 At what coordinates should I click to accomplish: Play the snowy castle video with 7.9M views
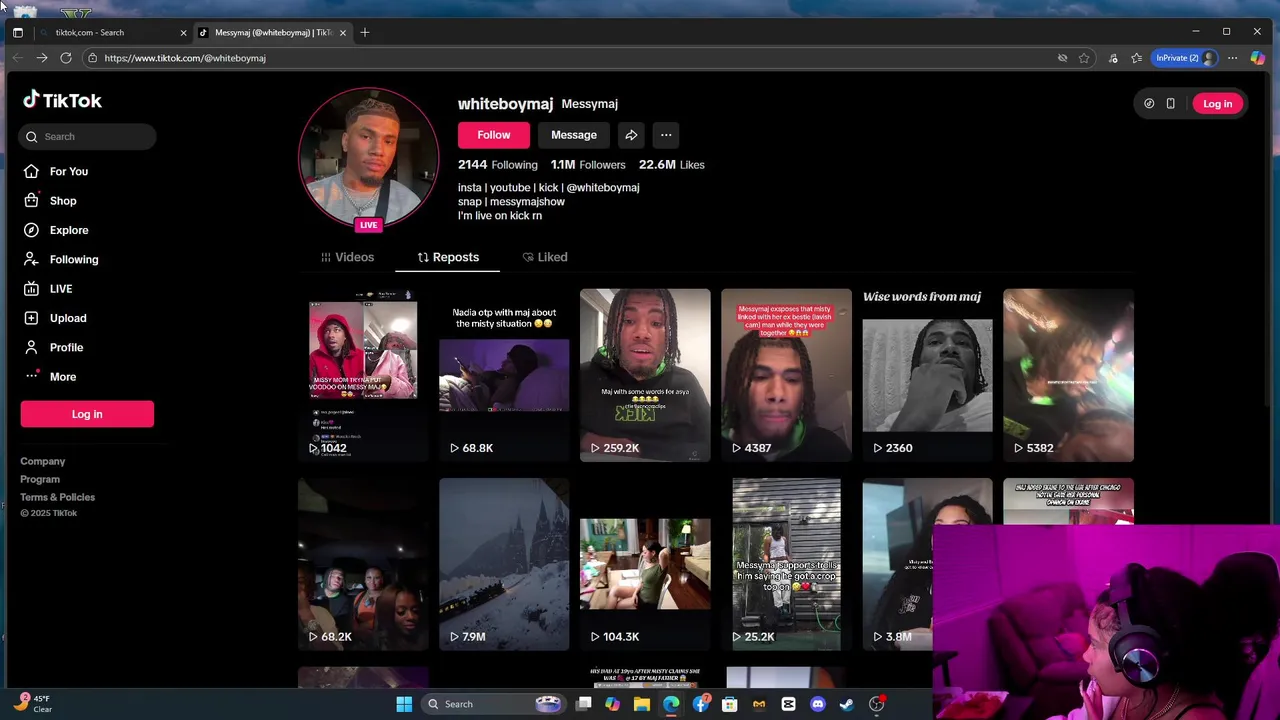[x=504, y=564]
